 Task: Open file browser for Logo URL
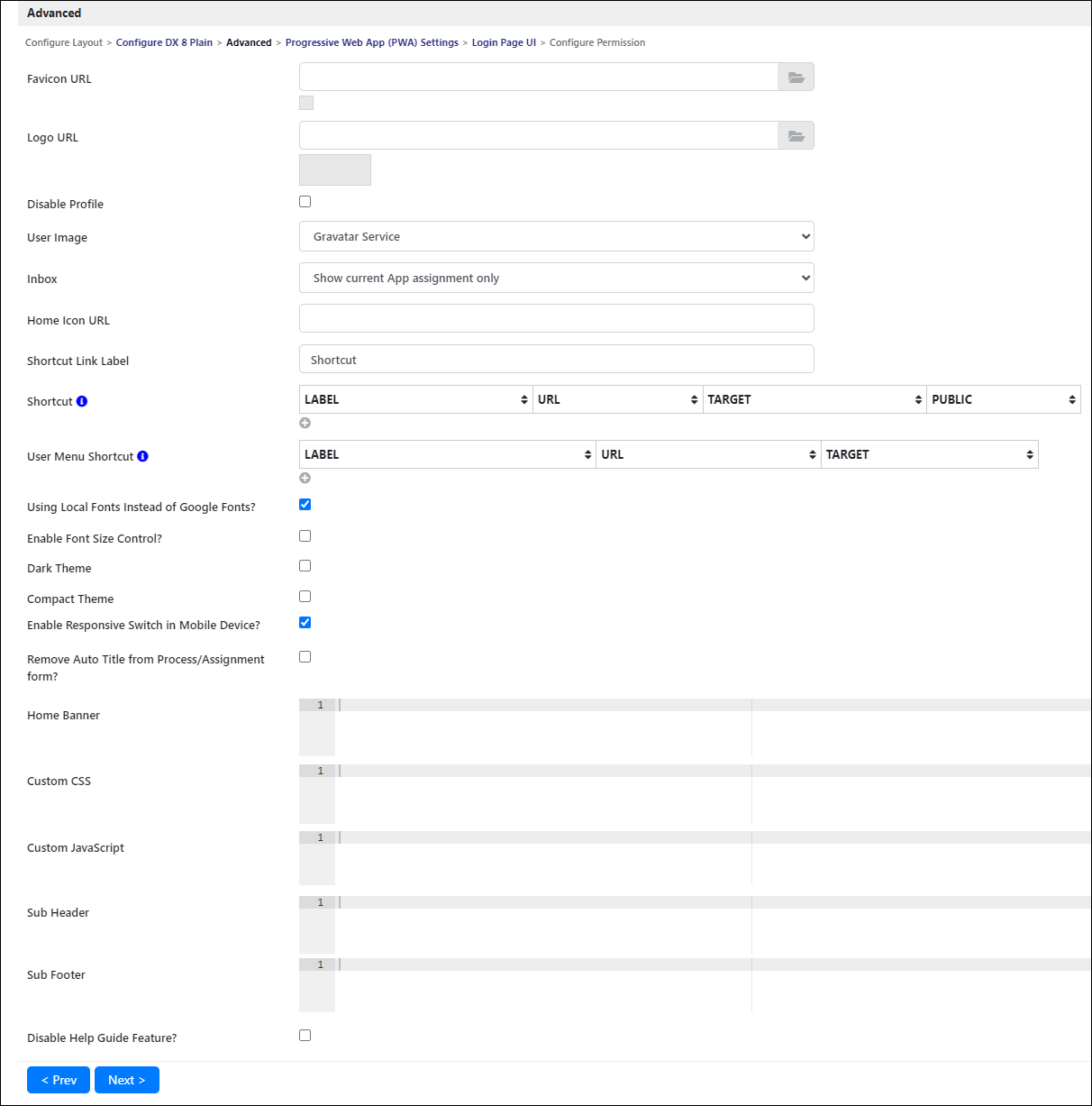796,136
